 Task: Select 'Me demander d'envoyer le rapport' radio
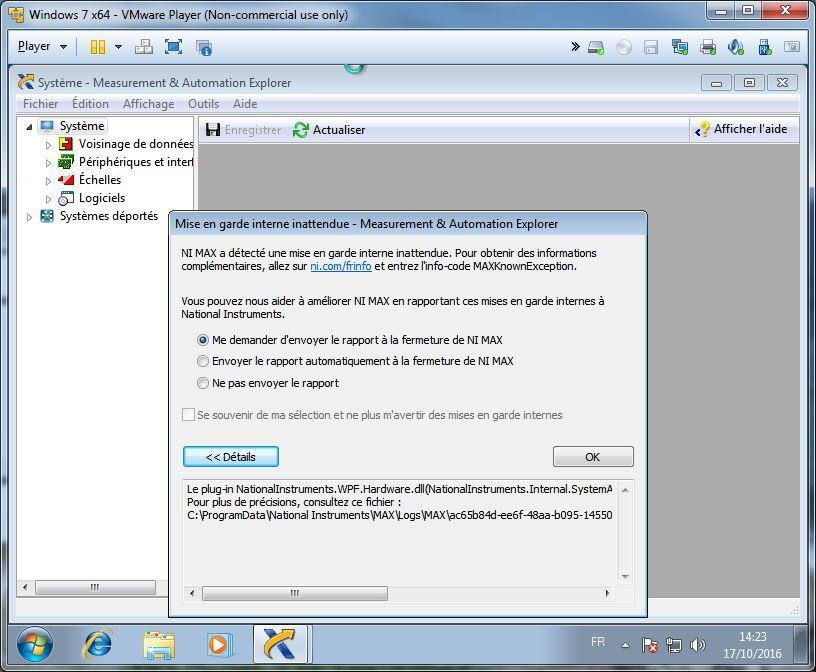[203, 340]
